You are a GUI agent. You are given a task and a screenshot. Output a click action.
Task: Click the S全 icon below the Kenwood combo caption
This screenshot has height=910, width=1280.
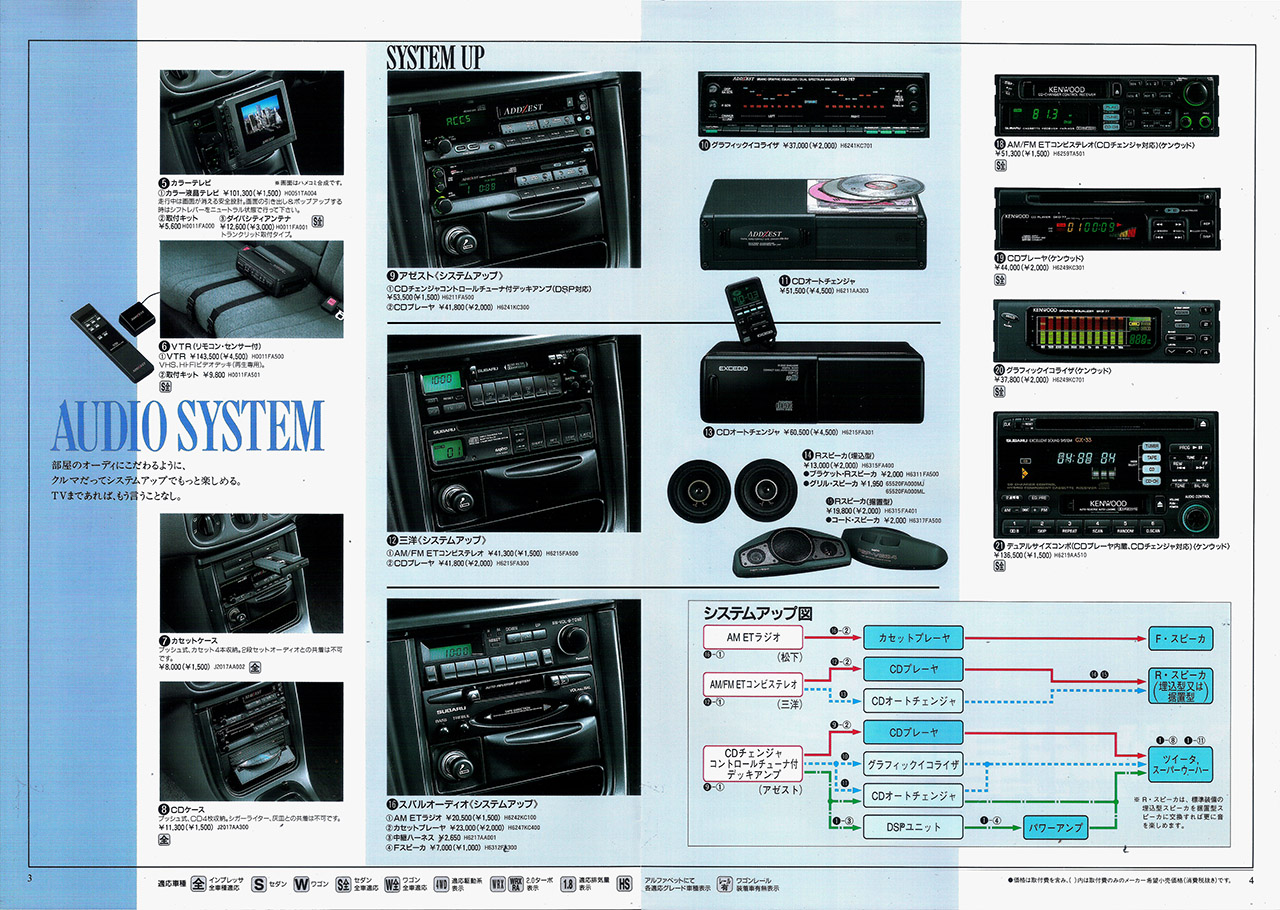(999, 564)
